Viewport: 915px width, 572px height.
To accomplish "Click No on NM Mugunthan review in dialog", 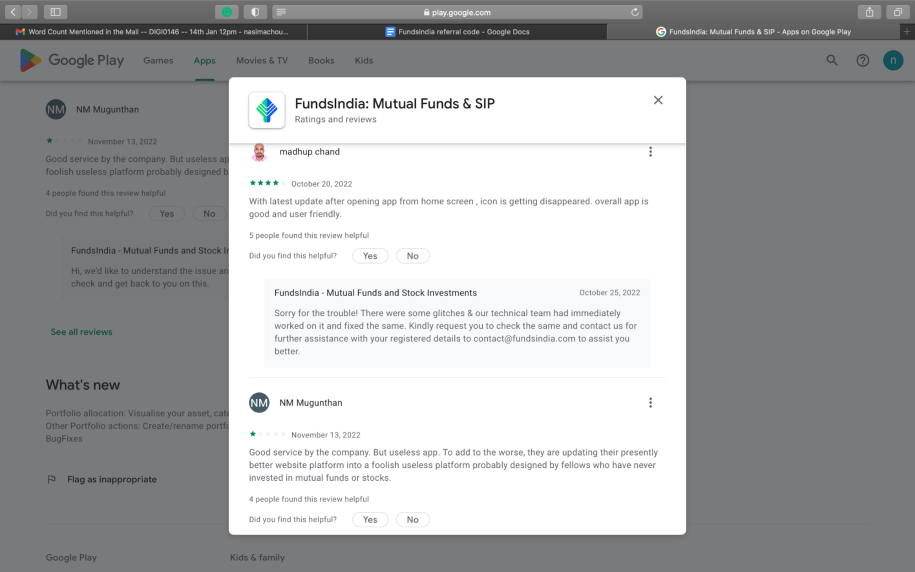I will [413, 519].
